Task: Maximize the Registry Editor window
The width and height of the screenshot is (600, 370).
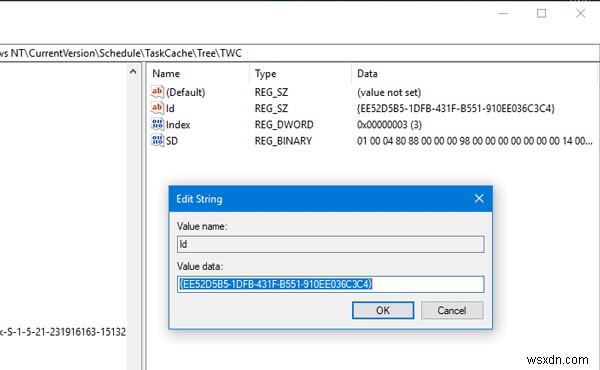Action: click(541, 13)
